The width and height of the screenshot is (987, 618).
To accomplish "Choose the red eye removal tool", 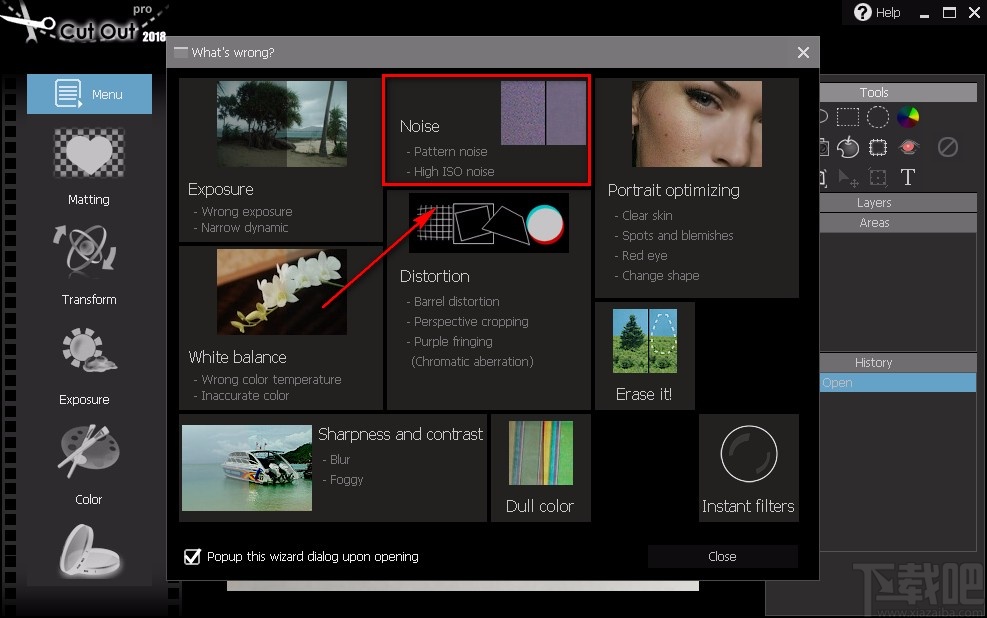I will click(908, 147).
